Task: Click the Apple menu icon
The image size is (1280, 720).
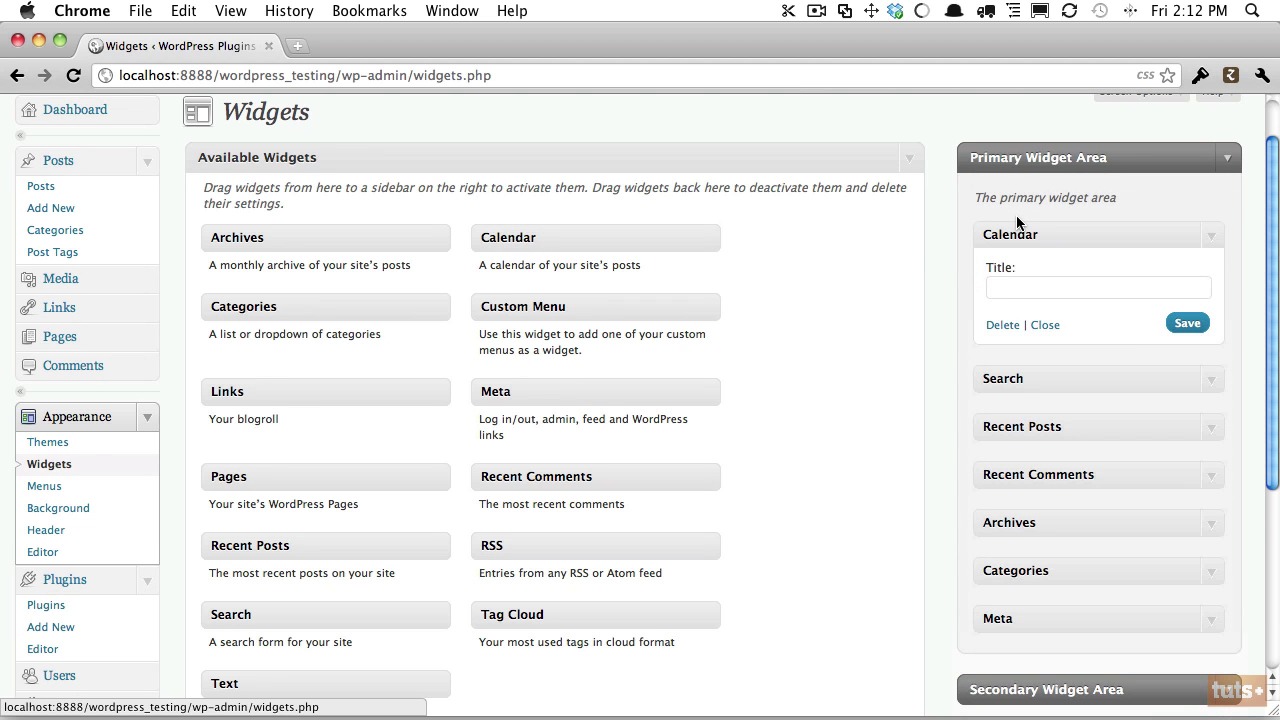Action: pos(27,10)
